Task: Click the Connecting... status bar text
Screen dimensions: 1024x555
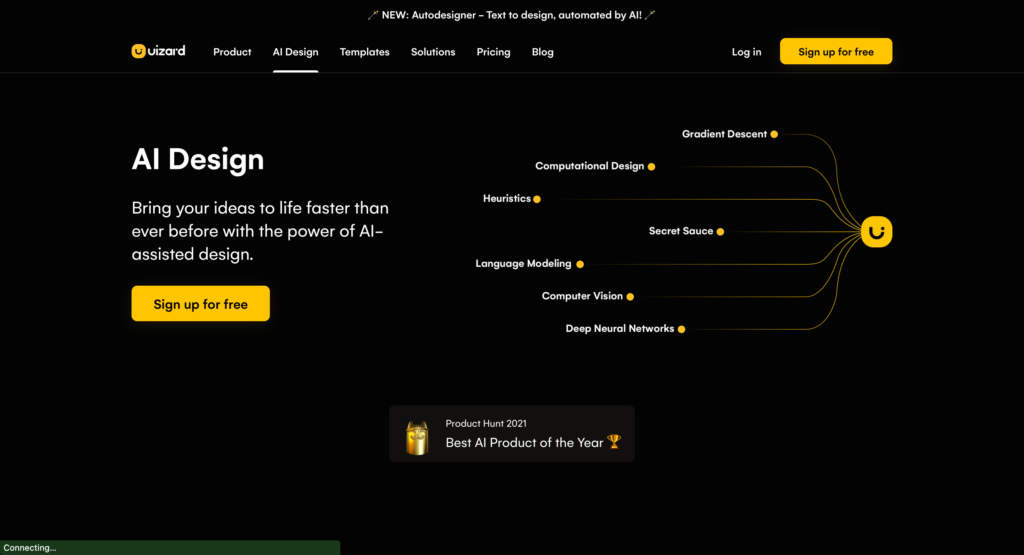Action: coord(30,548)
